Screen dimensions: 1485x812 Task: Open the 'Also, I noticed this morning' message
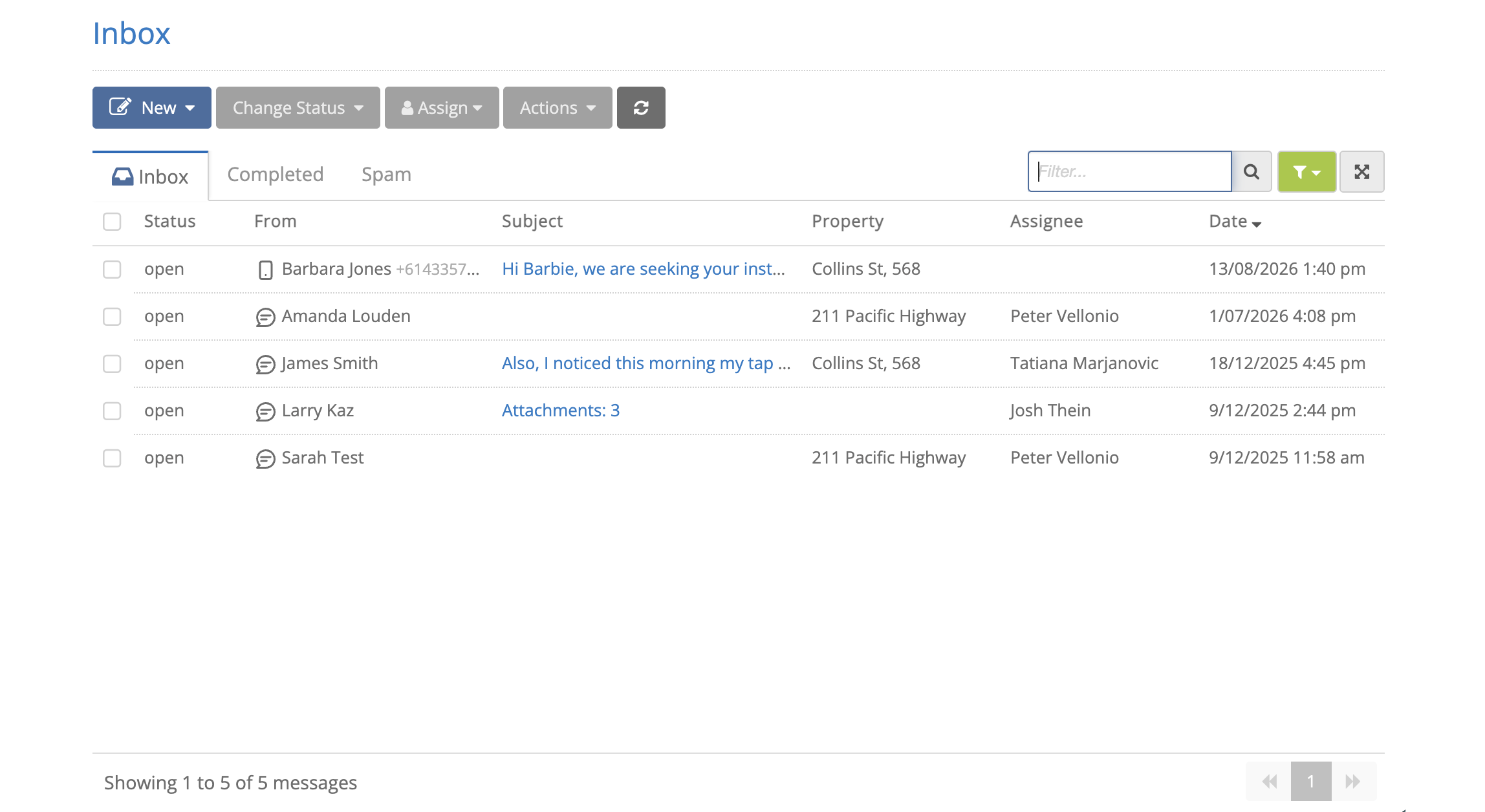646,363
